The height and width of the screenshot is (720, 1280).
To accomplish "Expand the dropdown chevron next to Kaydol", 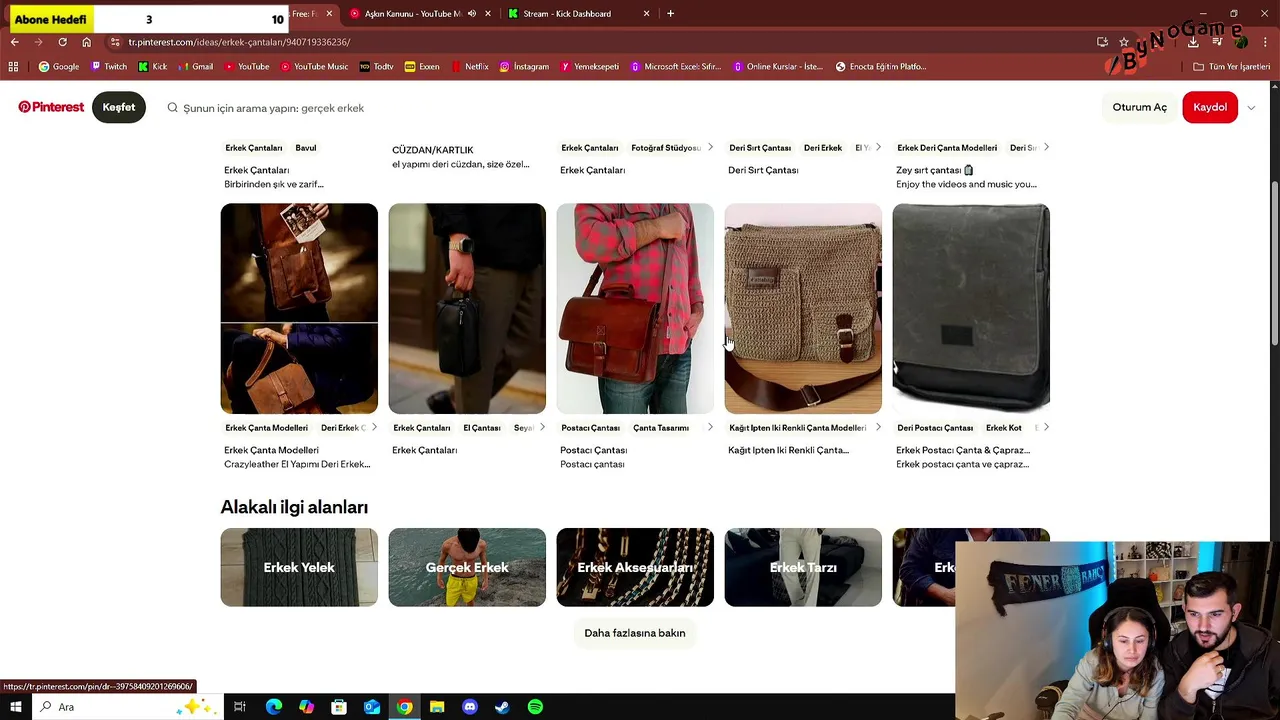I will pyautogui.click(x=1251, y=108).
